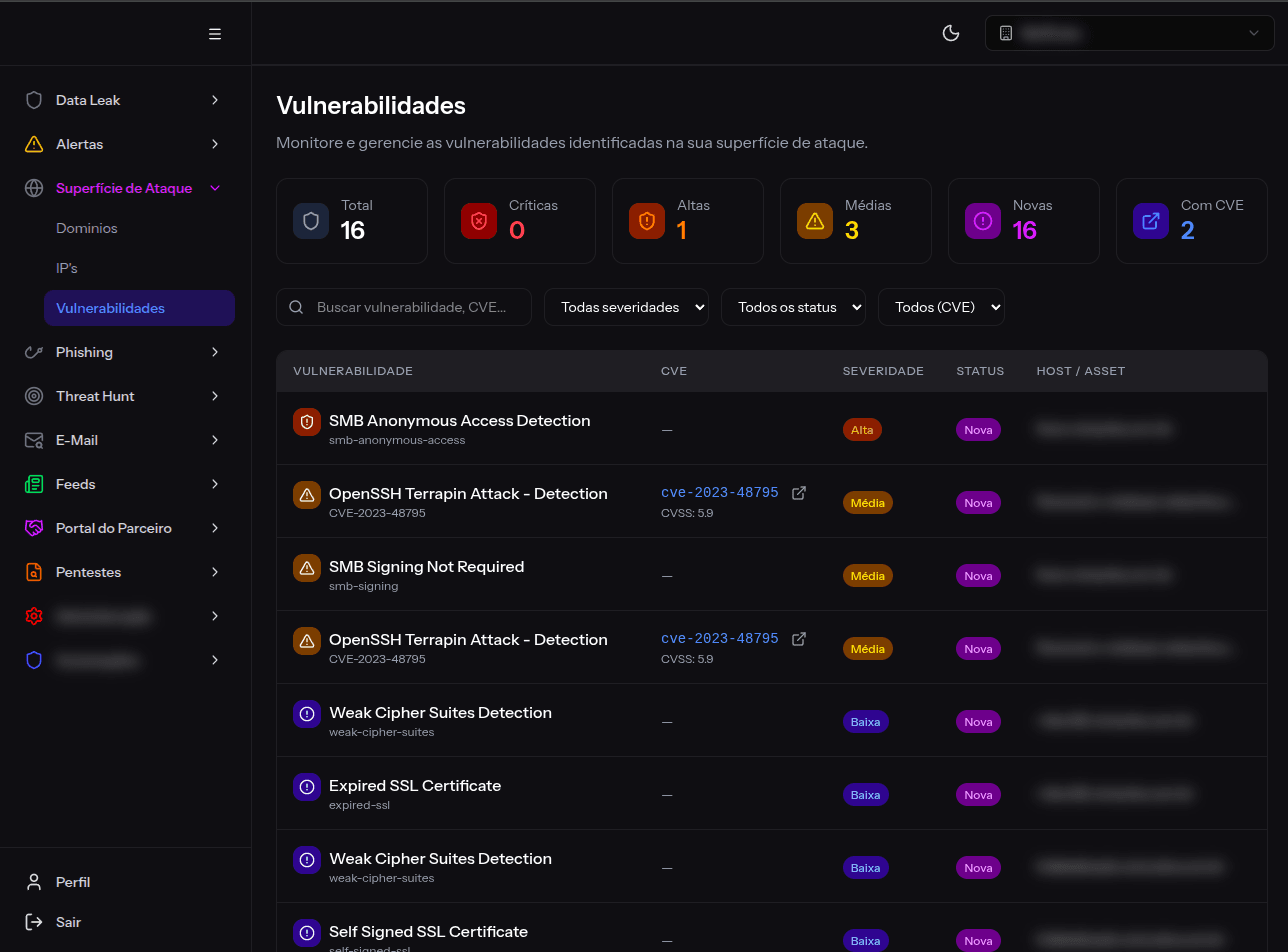Click the E-Mail envelope icon
The image size is (1288, 952).
(x=34, y=440)
